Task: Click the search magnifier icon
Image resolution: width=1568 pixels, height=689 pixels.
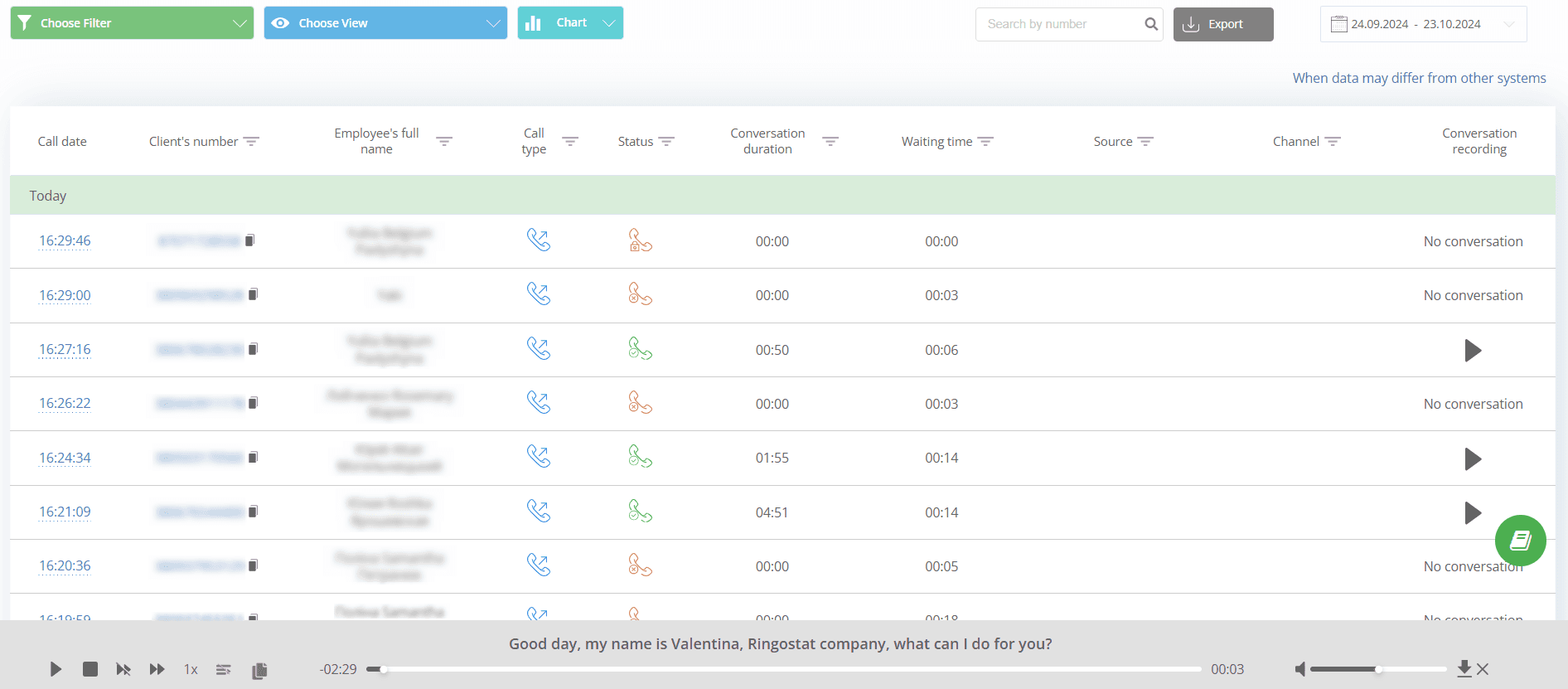Action: coord(1150,24)
